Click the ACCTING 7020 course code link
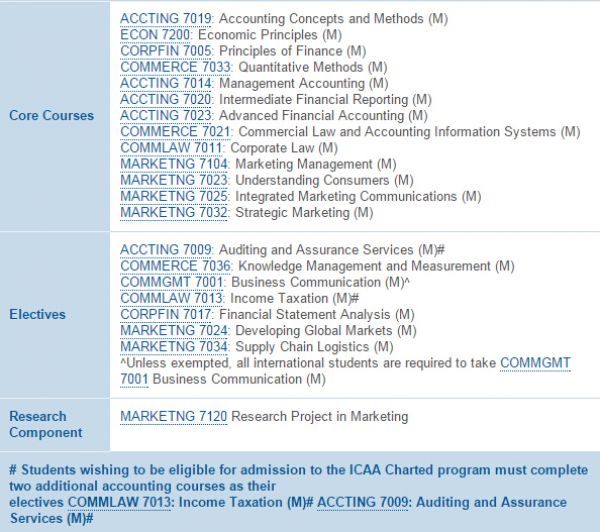The height and width of the screenshot is (532, 600). point(166,100)
